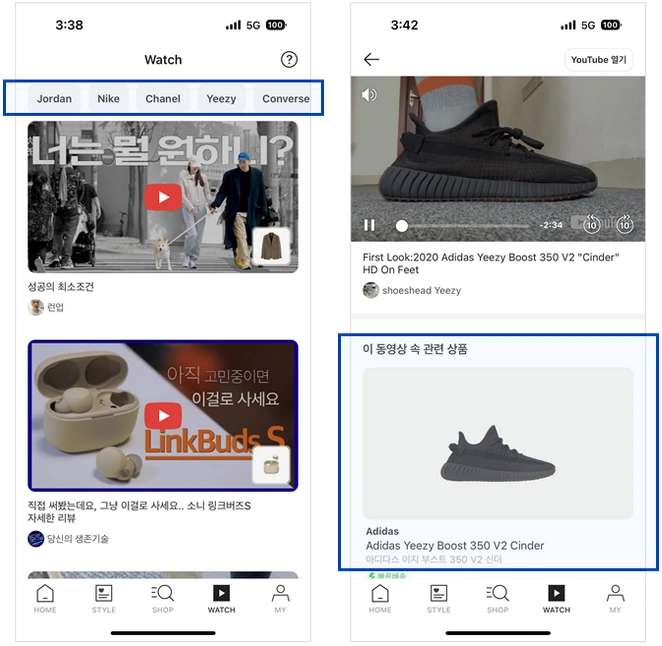The height and width of the screenshot is (646, 662).
Task: Open video title 성공의 최소조건
Action: (61, 287)
